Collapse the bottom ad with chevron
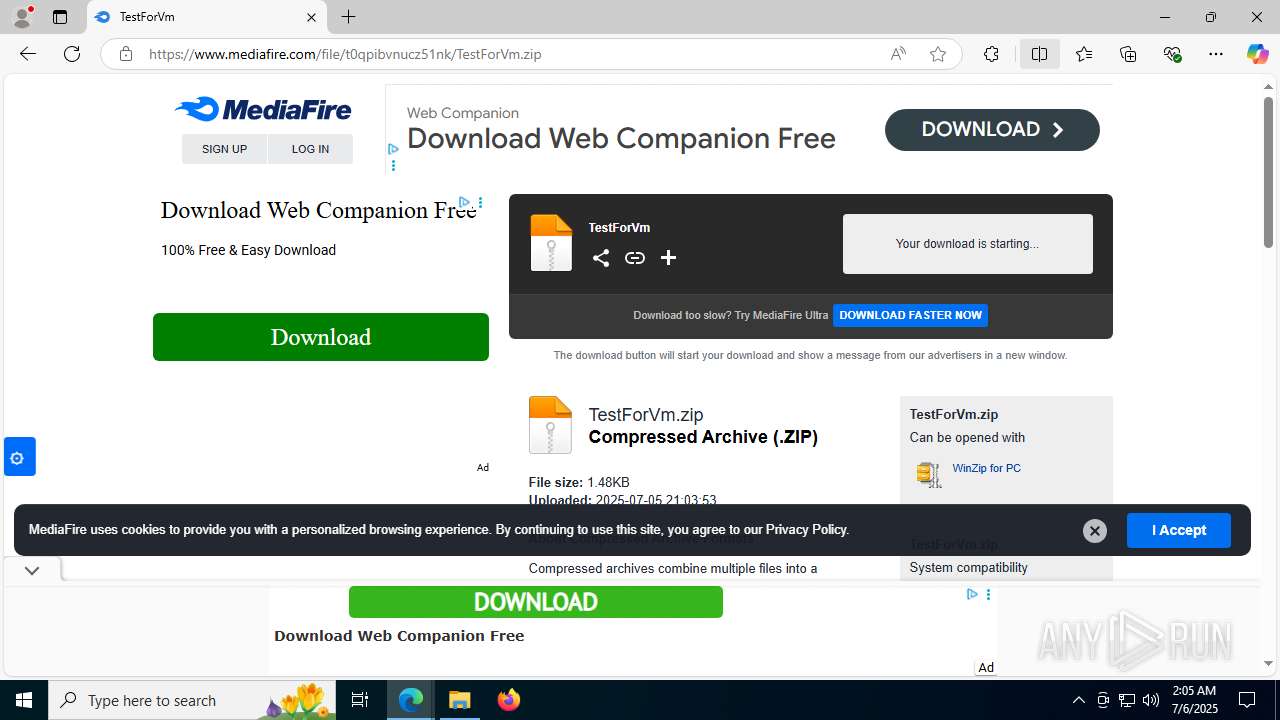The width and height of the screenshot is (1280, 720). tap(32, 570)
